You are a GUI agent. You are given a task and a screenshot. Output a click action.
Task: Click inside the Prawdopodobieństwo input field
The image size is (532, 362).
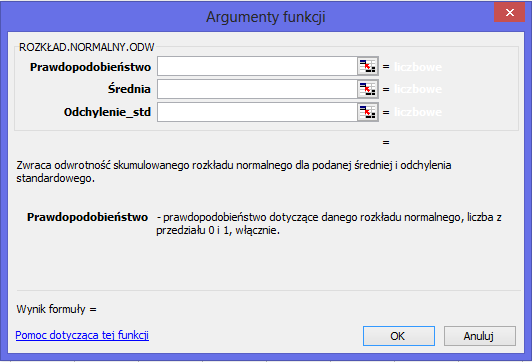pos(257,66)
